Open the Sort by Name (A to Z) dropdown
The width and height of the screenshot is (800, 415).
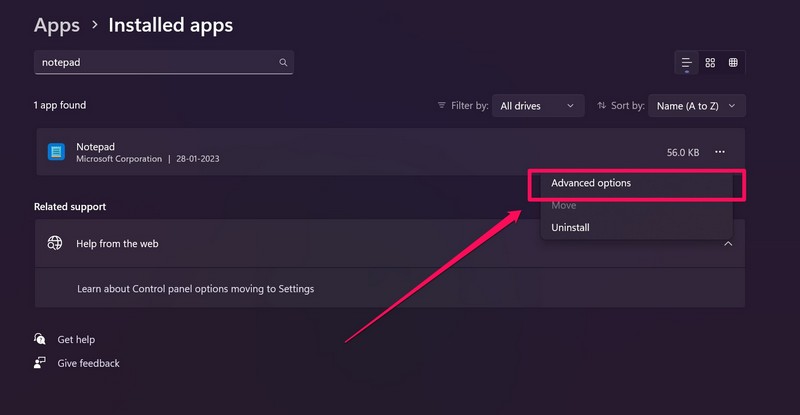696,105
